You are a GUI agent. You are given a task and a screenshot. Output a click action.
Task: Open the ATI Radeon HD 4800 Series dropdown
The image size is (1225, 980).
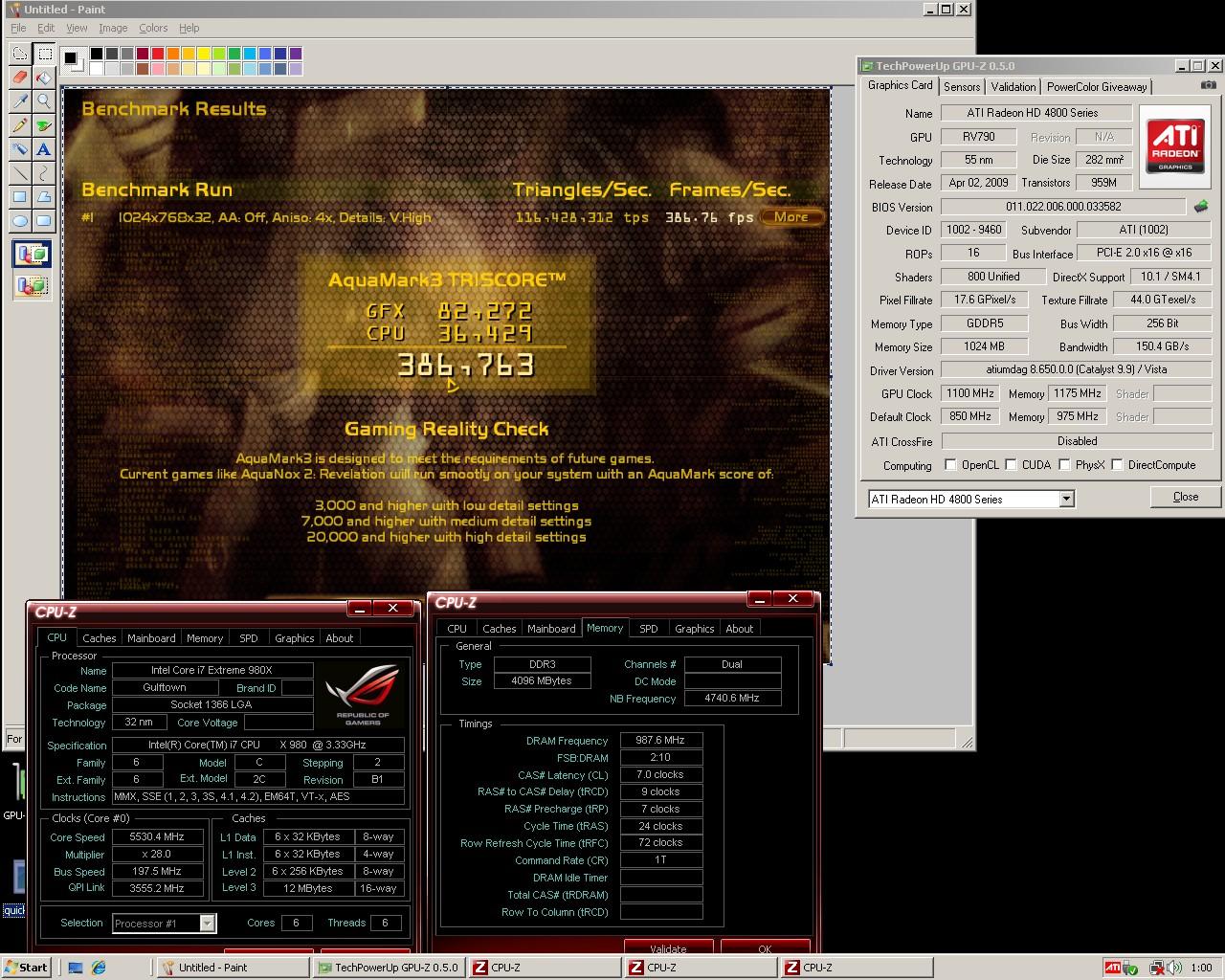coord(1066,499)
